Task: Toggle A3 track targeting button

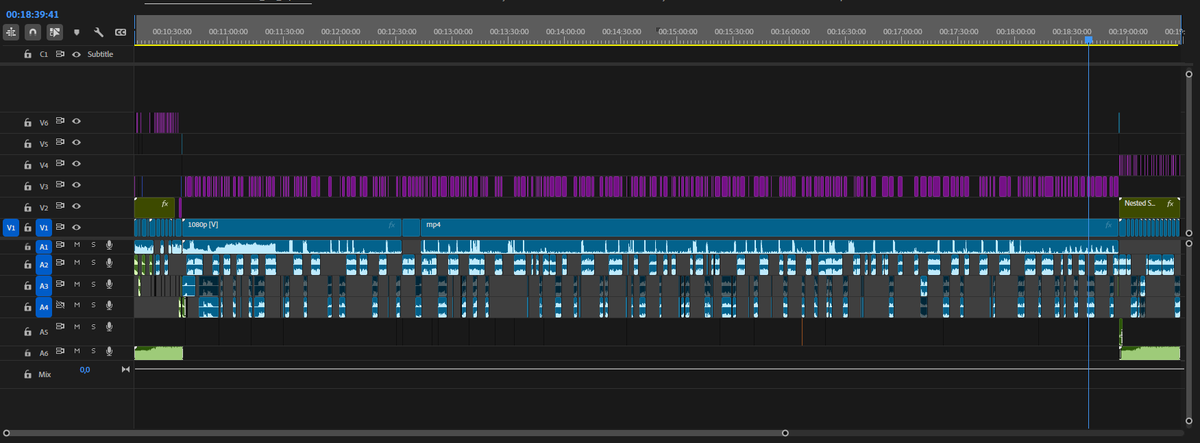Action: (43, 285)
